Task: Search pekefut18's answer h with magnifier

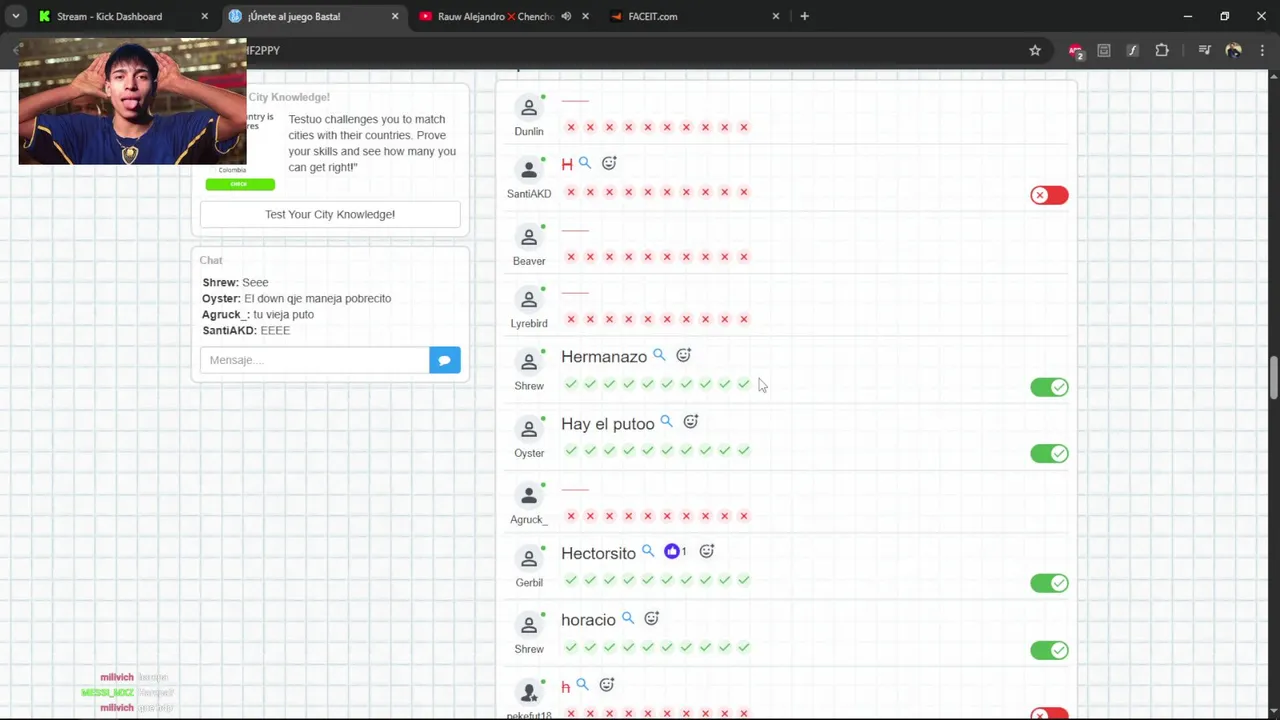Action: pos(582,685)
